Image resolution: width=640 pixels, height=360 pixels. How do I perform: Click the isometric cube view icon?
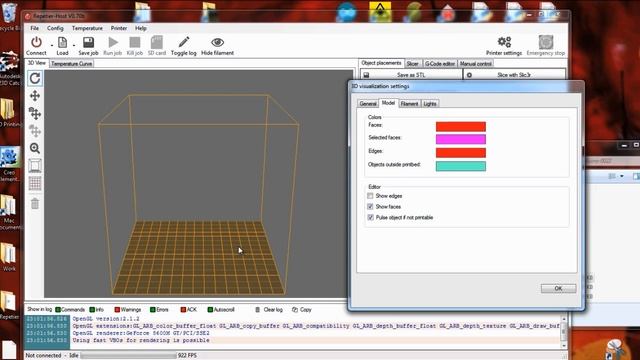[x=35, y=166]
